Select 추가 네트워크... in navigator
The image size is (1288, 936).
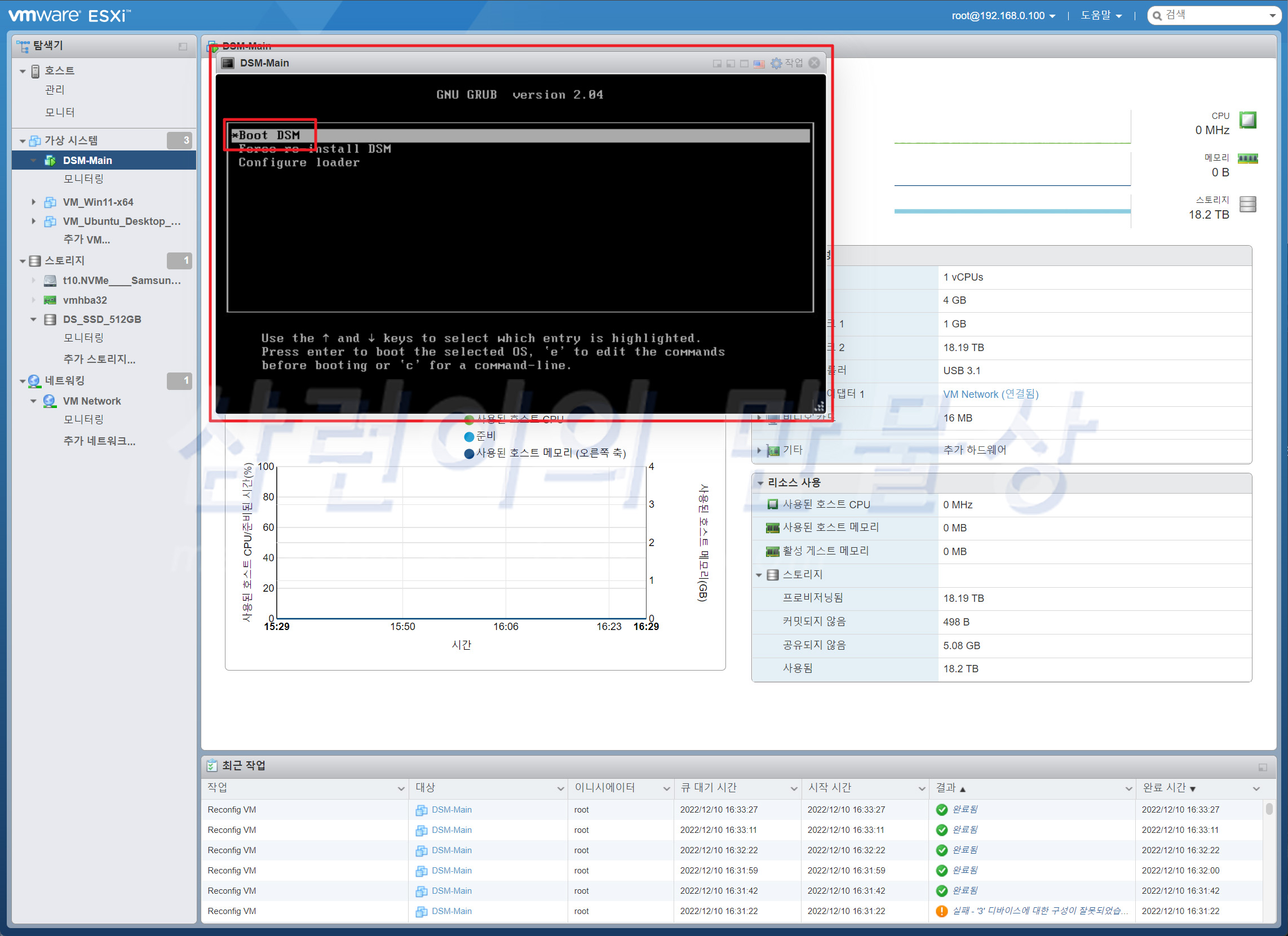point(99,441)
